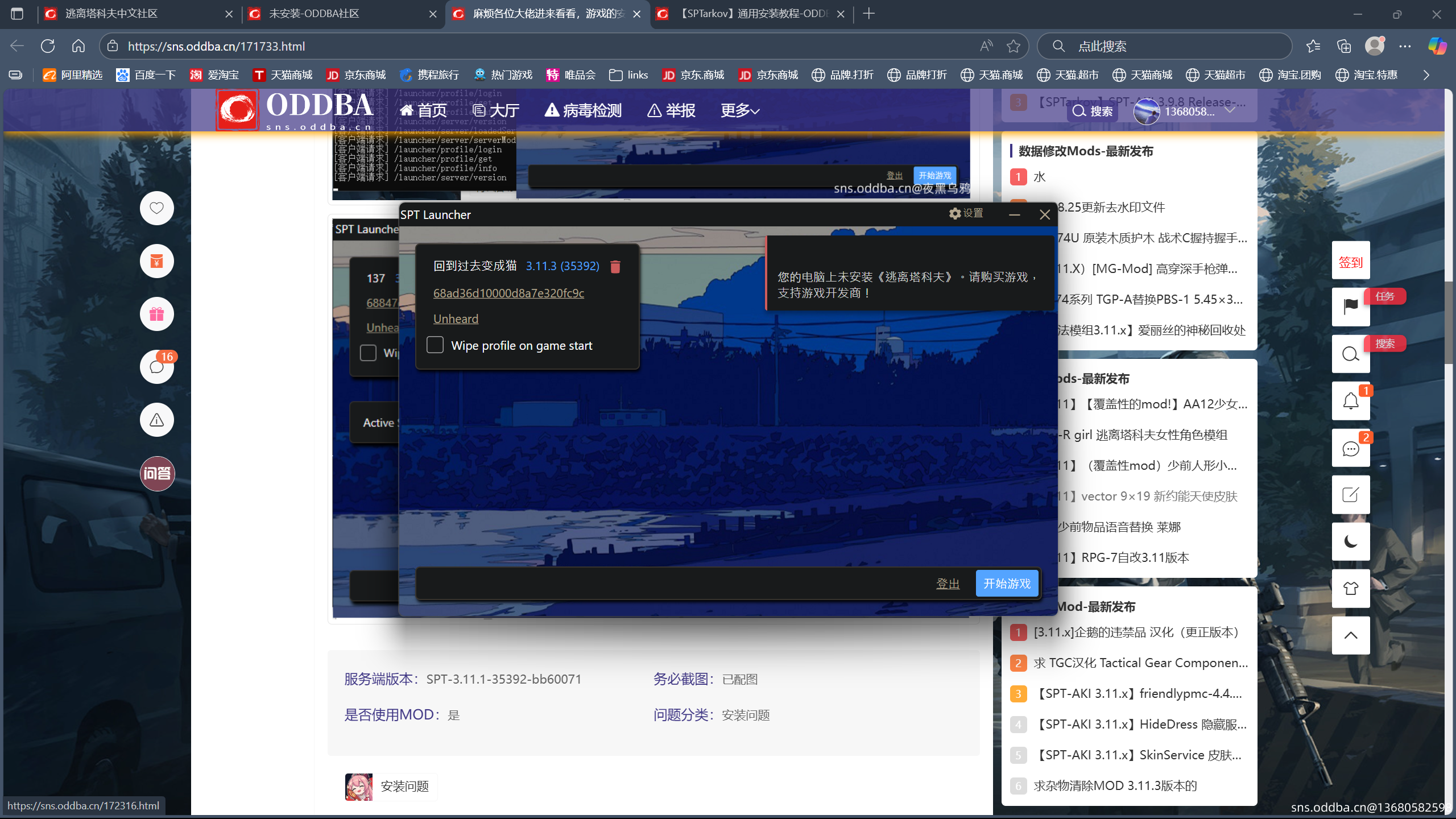Click 病毒检测 in ODDBA navigation
This screenshot has width=1456, height=819.
583,110
